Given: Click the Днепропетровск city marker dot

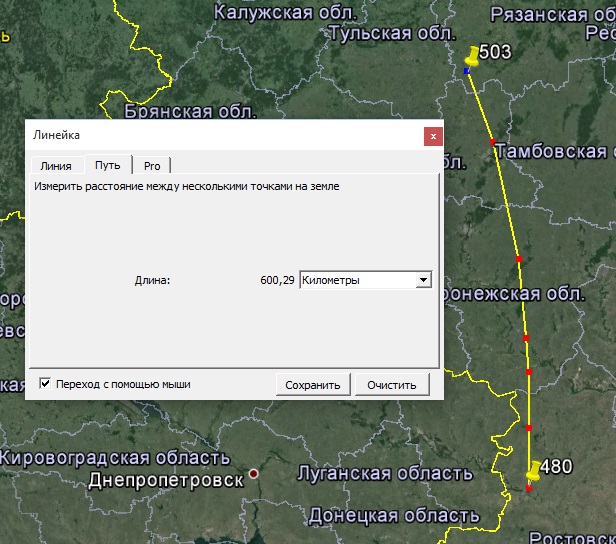Looking at the screenshot, I should (254, 473).
